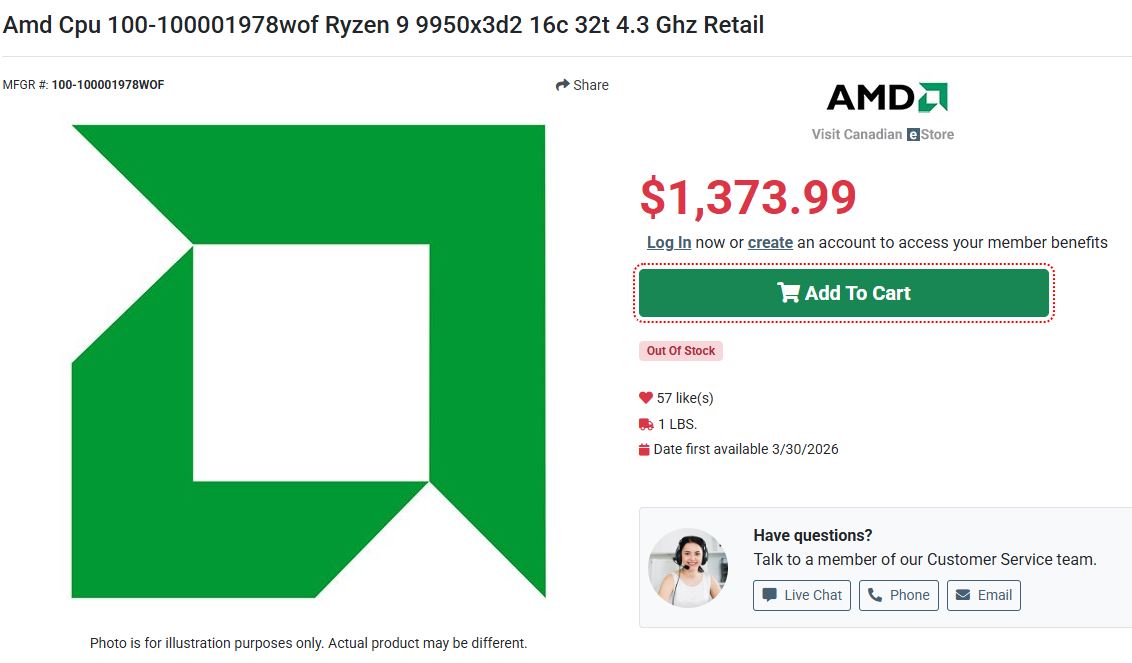Click the phone receiver icon on Phone button

point(872,594)
